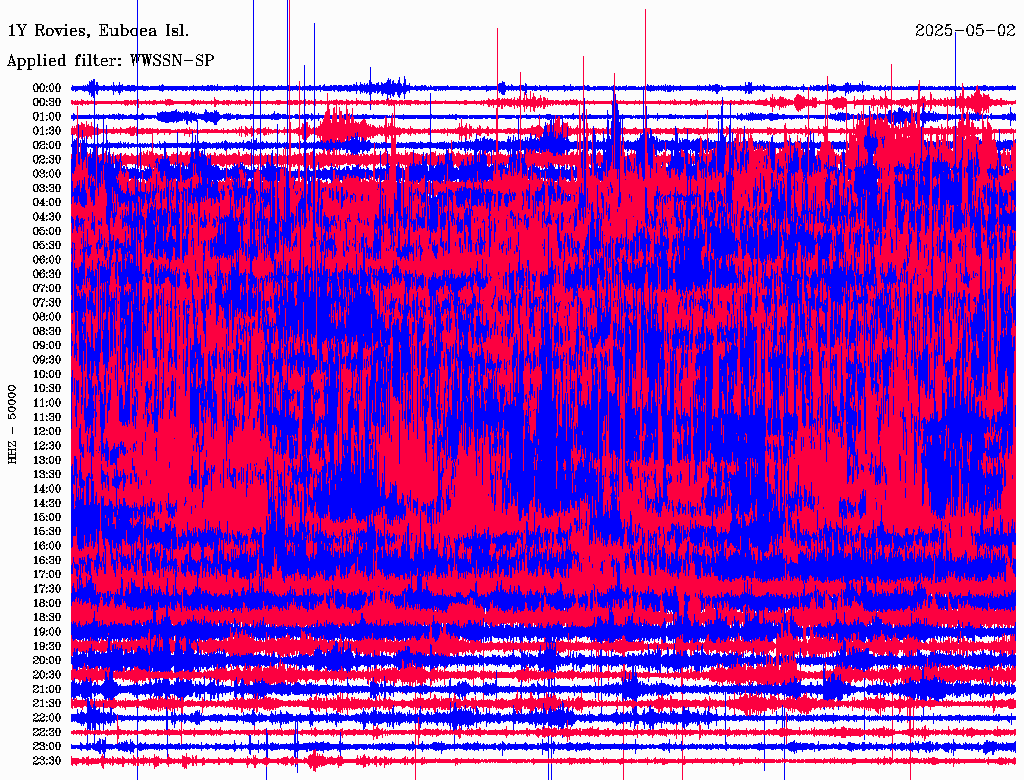Click the 21:30 time label
1024x780 pixels.
point(47,704)
